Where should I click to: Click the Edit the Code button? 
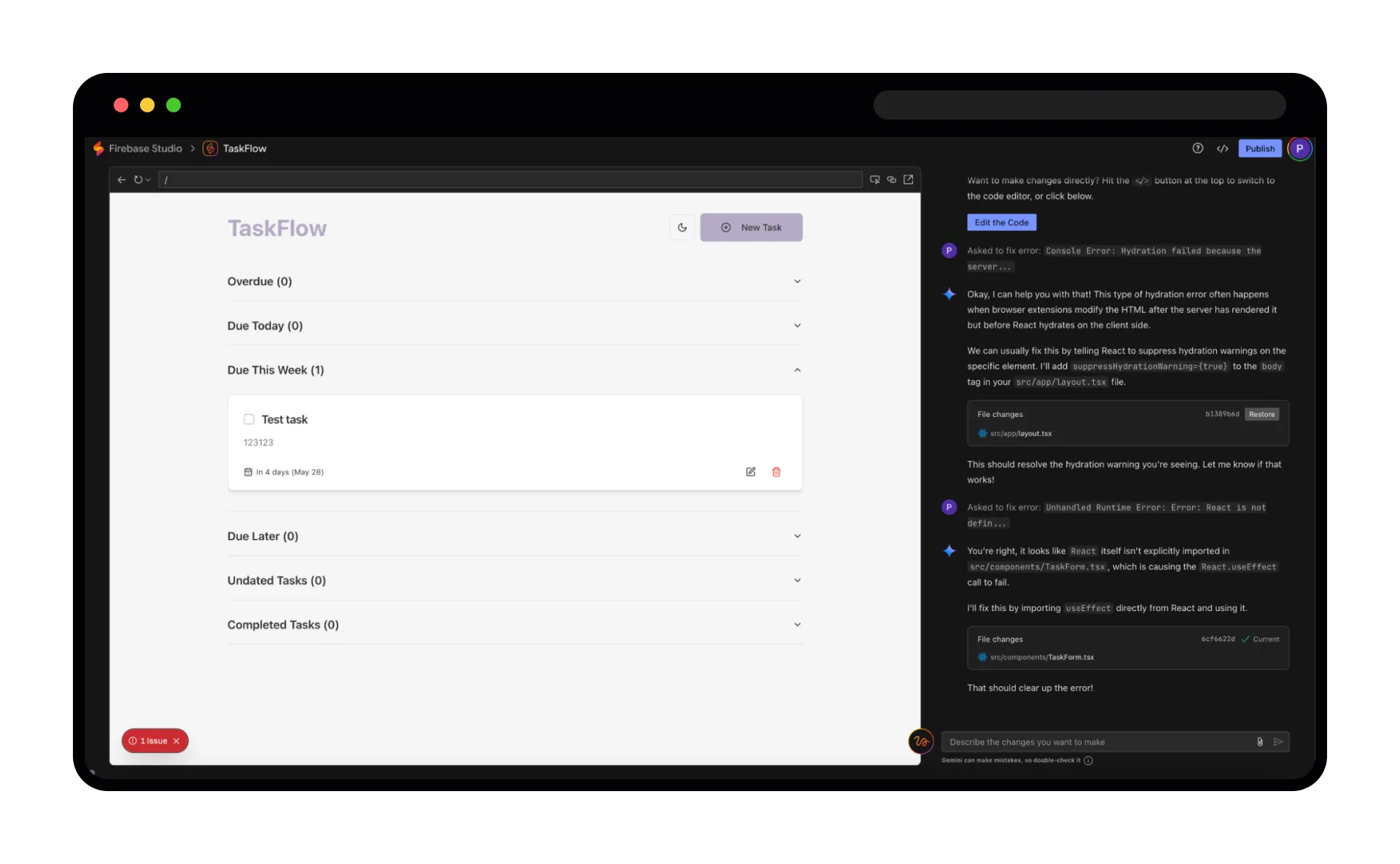pos(1001,222)
